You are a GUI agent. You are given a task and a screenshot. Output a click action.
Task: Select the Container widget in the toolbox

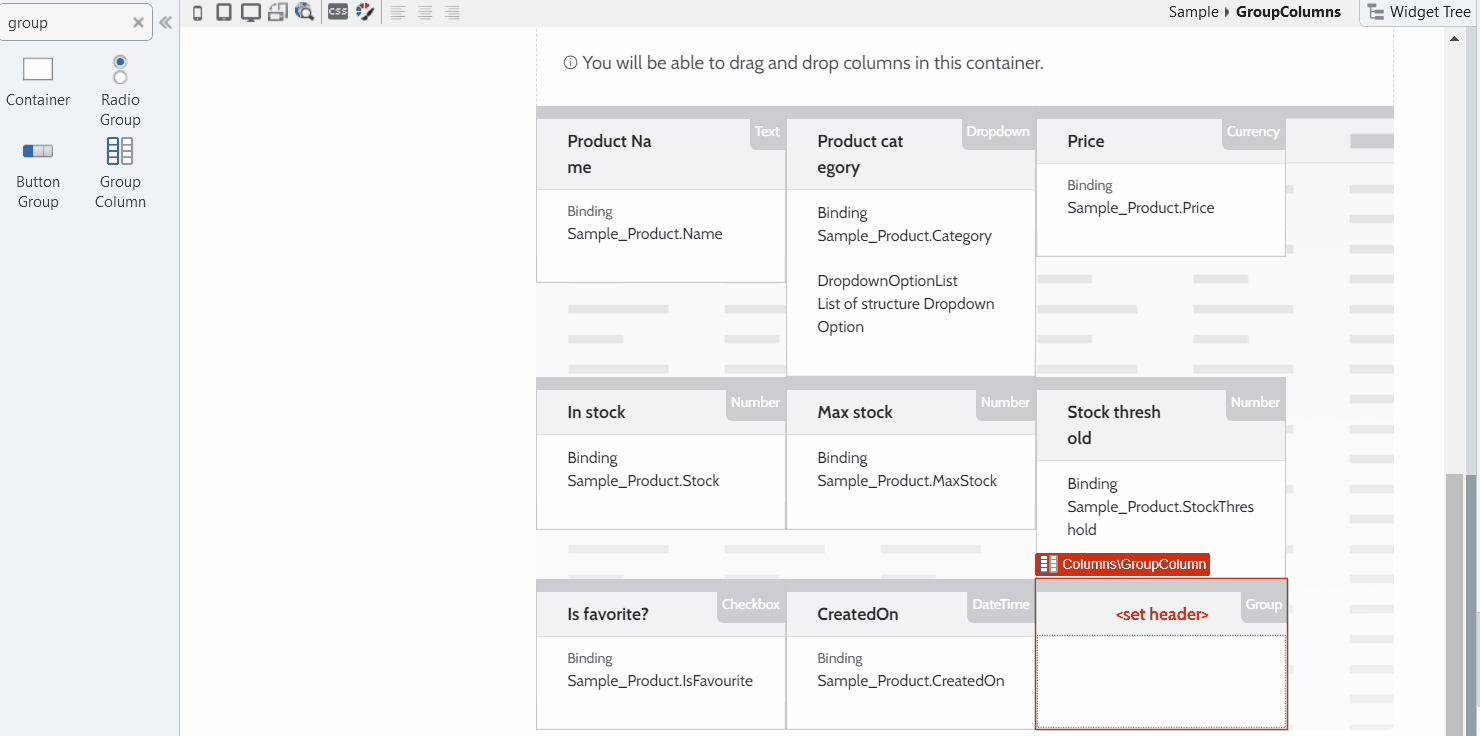pyautogui.click(x=37, y=84)
